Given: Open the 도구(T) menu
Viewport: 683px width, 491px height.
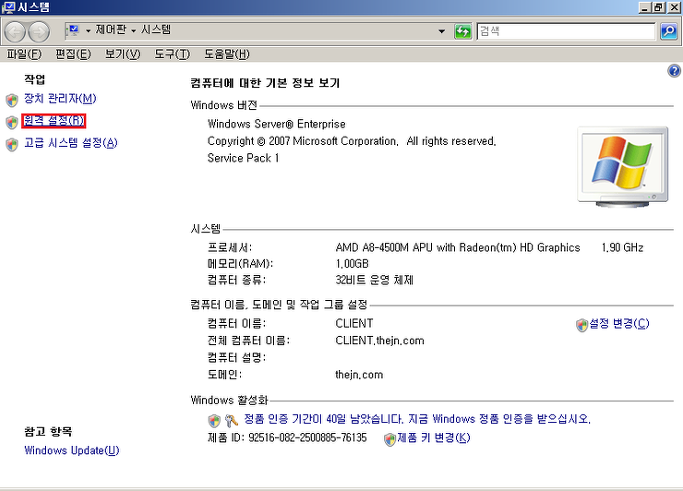Looking at the screenshot, I should [172, 54].
